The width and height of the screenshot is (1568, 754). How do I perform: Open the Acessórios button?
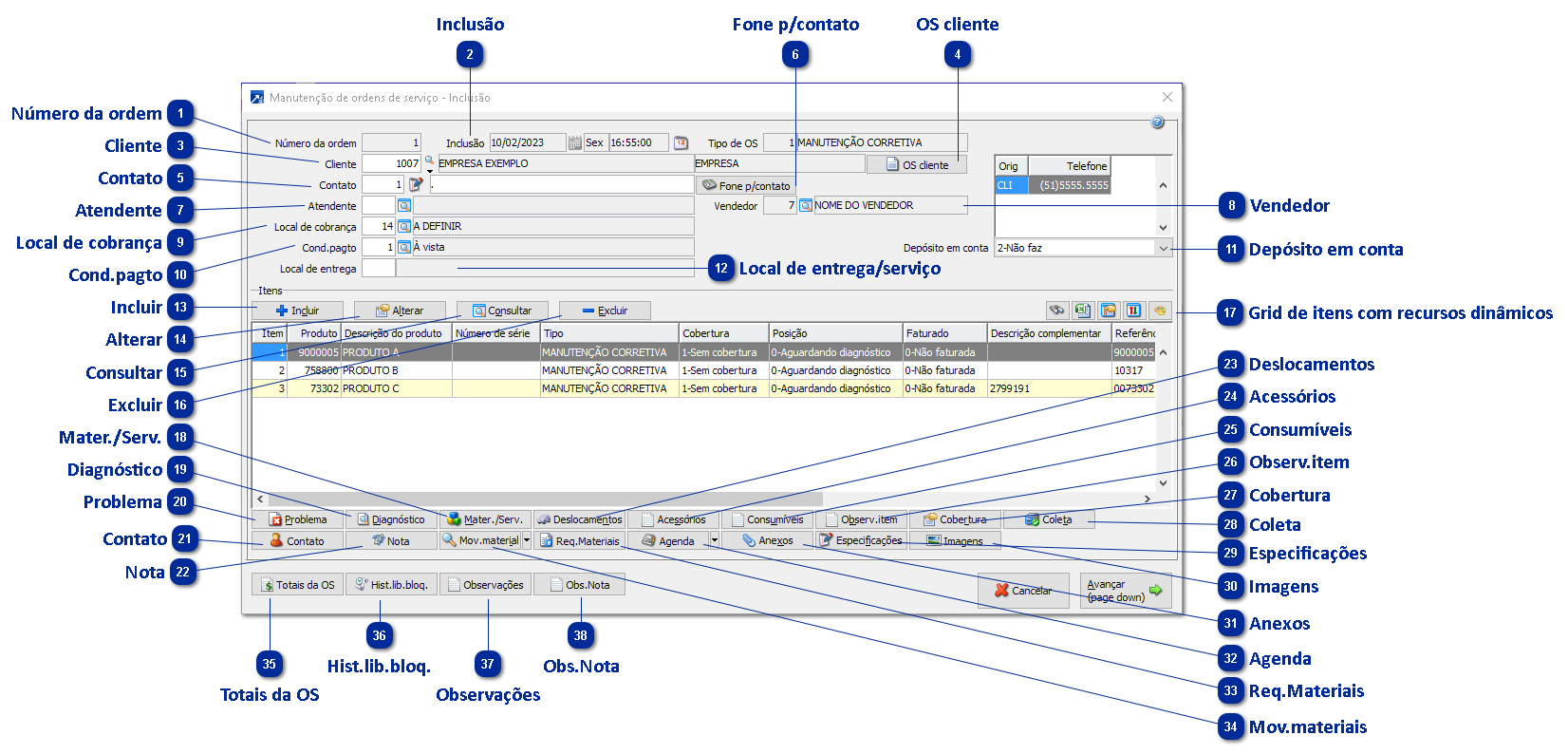tap(673, 519)
